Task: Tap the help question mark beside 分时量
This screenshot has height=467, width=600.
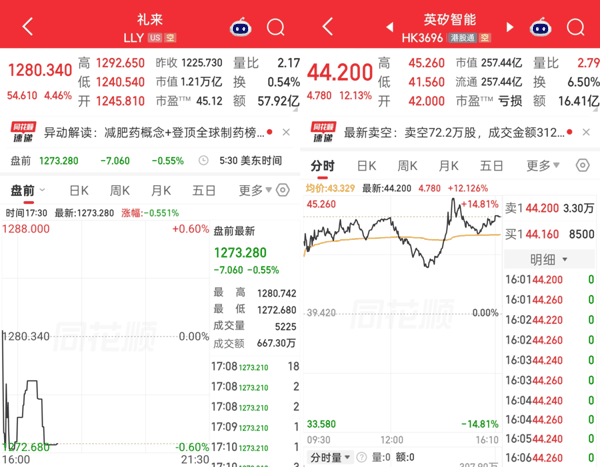Action: (x=362, y=457)
